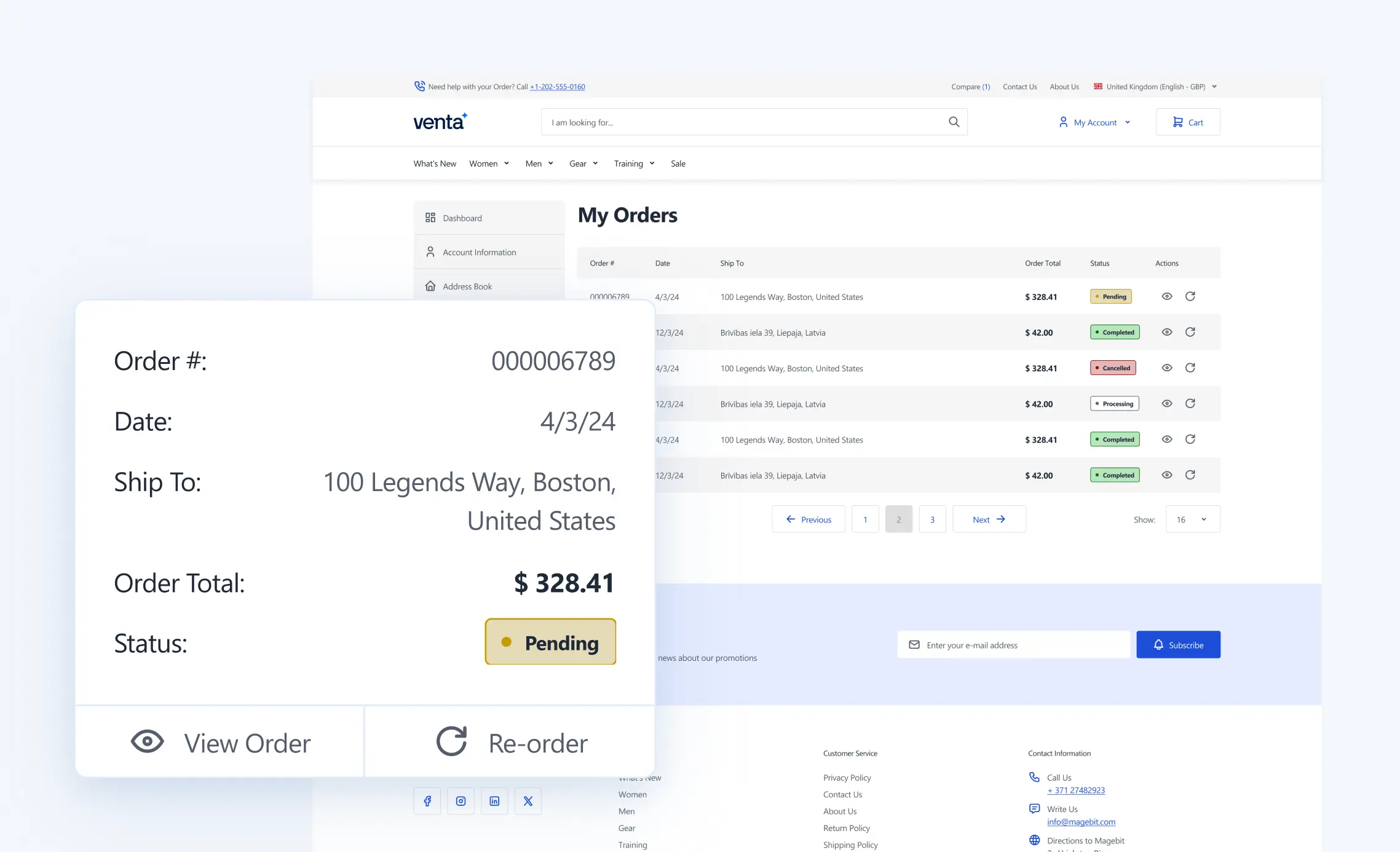Viewport: 1400px width, 852px height.
Task: Click eye icon on Pending order row
Action: click(x=1166, y=296)
